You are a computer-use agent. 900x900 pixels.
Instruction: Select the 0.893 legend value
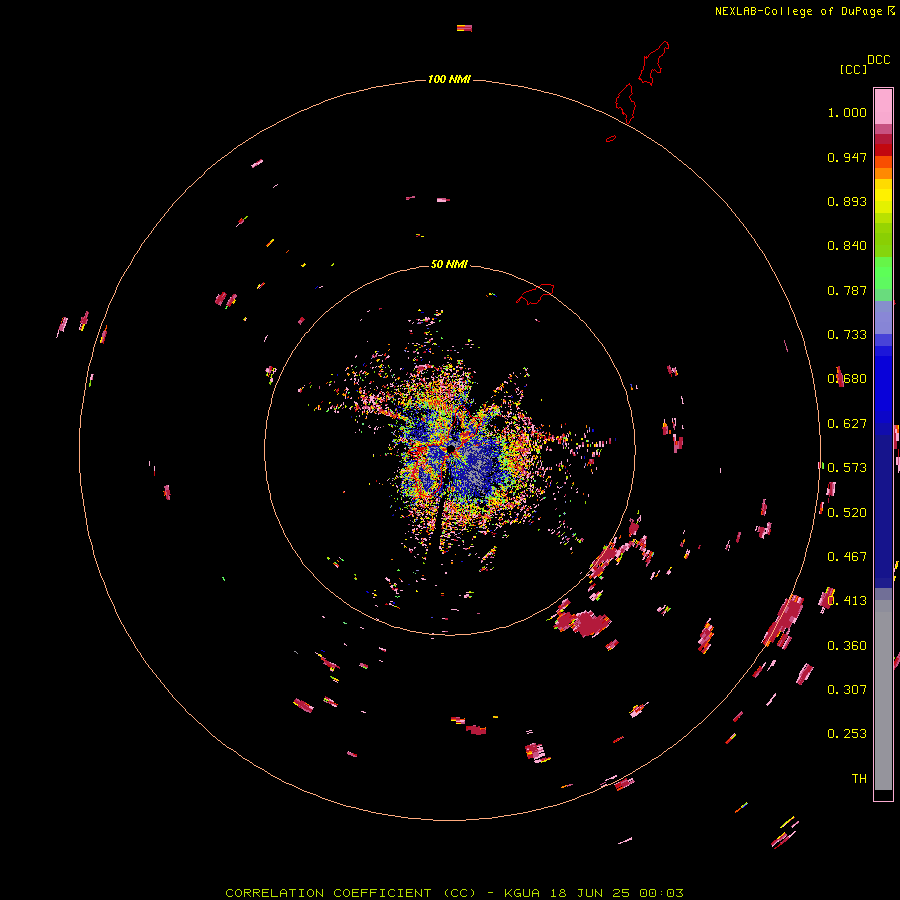pos(847,201)
